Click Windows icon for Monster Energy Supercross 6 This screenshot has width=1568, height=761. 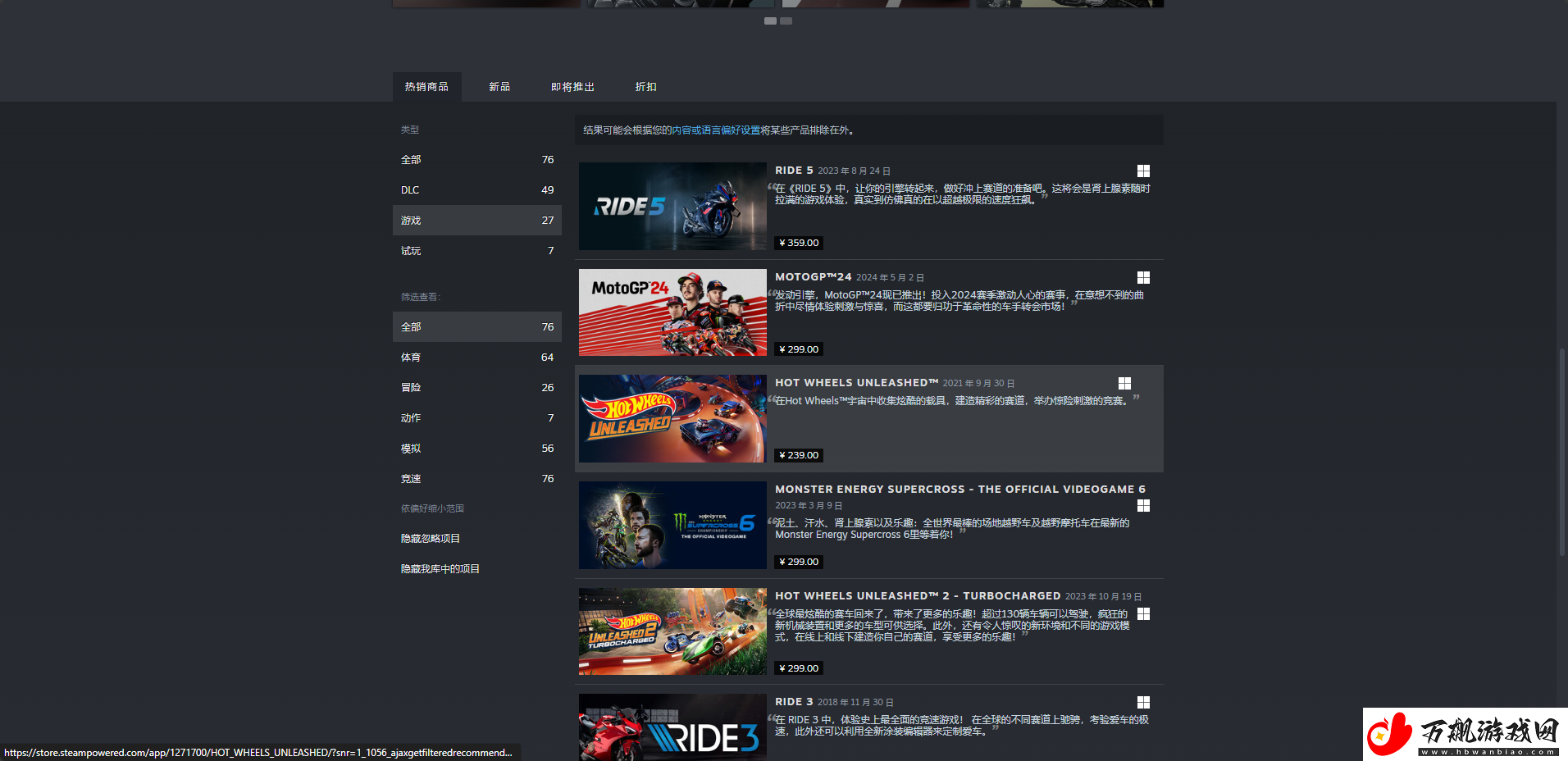[x=1143, y=505]
